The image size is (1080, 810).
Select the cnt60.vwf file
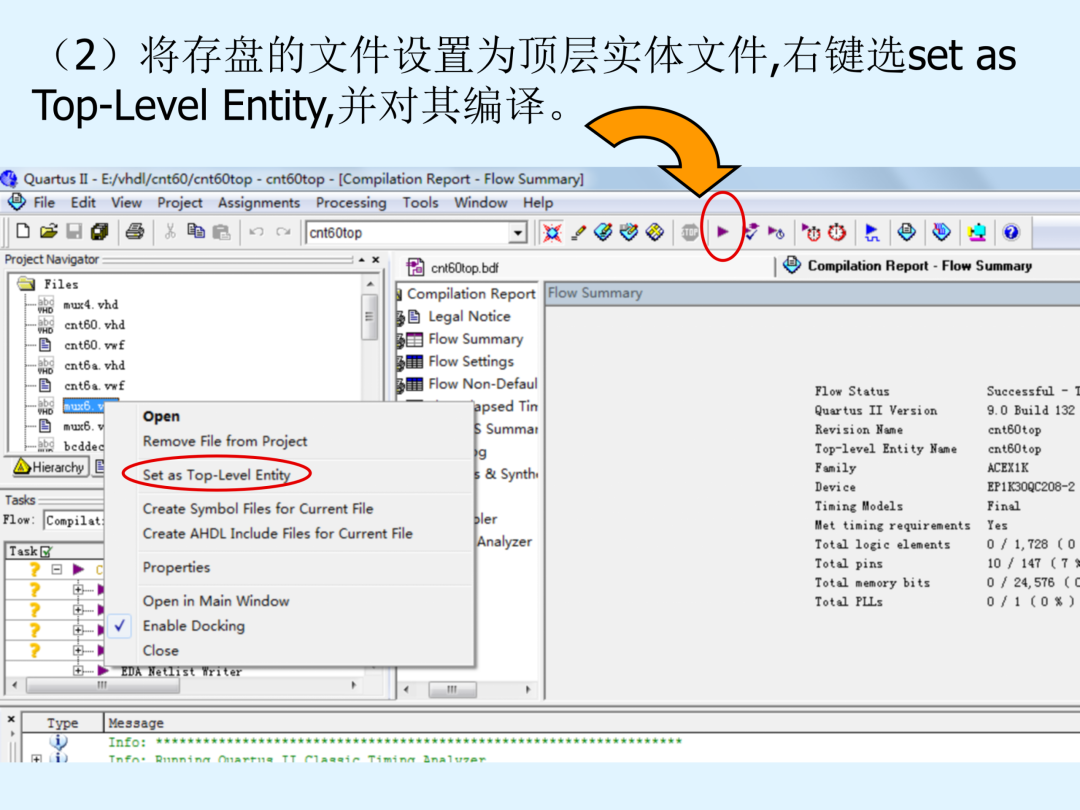tap(94, 344)
